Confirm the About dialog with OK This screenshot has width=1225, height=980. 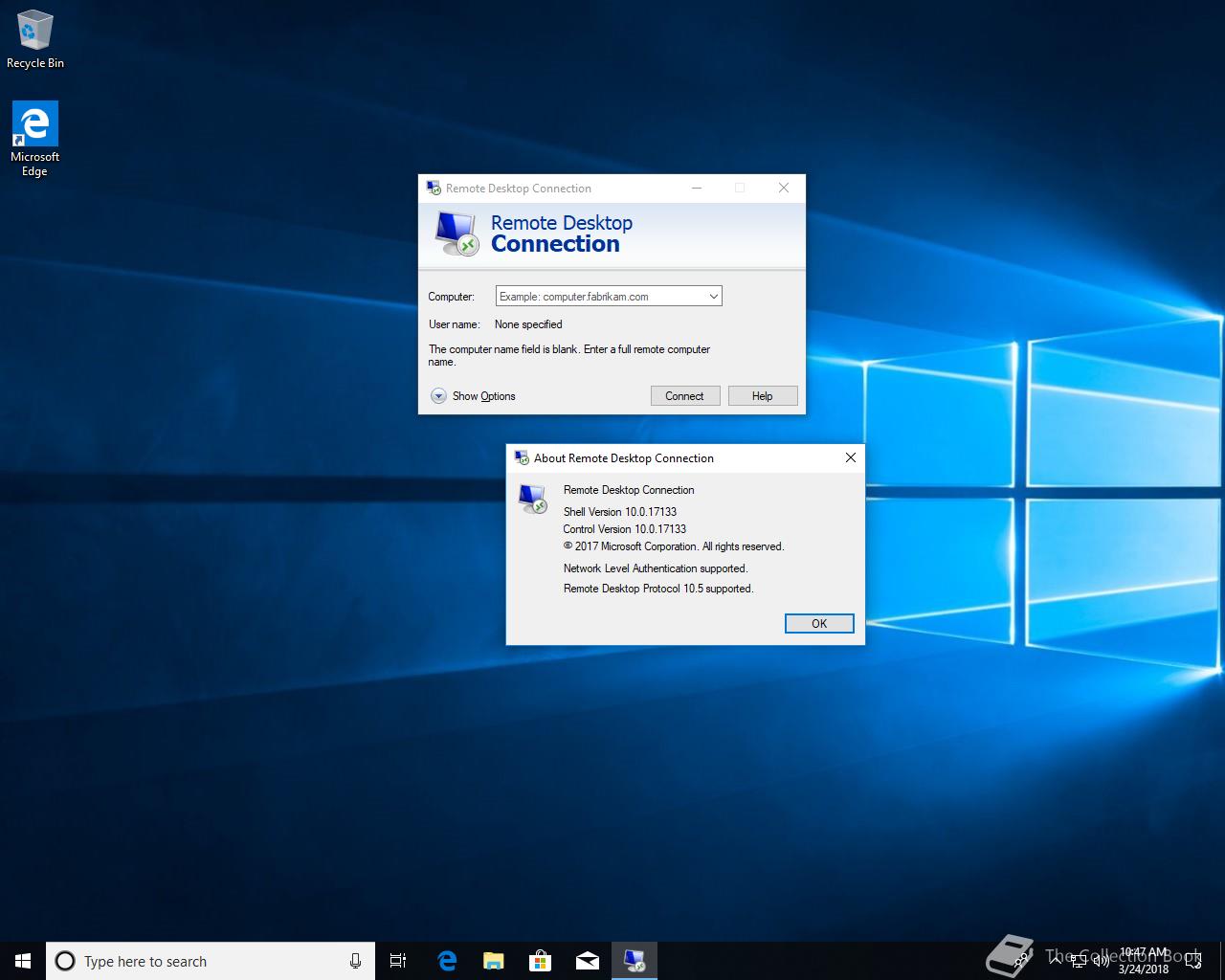click(x=819, y=624)
